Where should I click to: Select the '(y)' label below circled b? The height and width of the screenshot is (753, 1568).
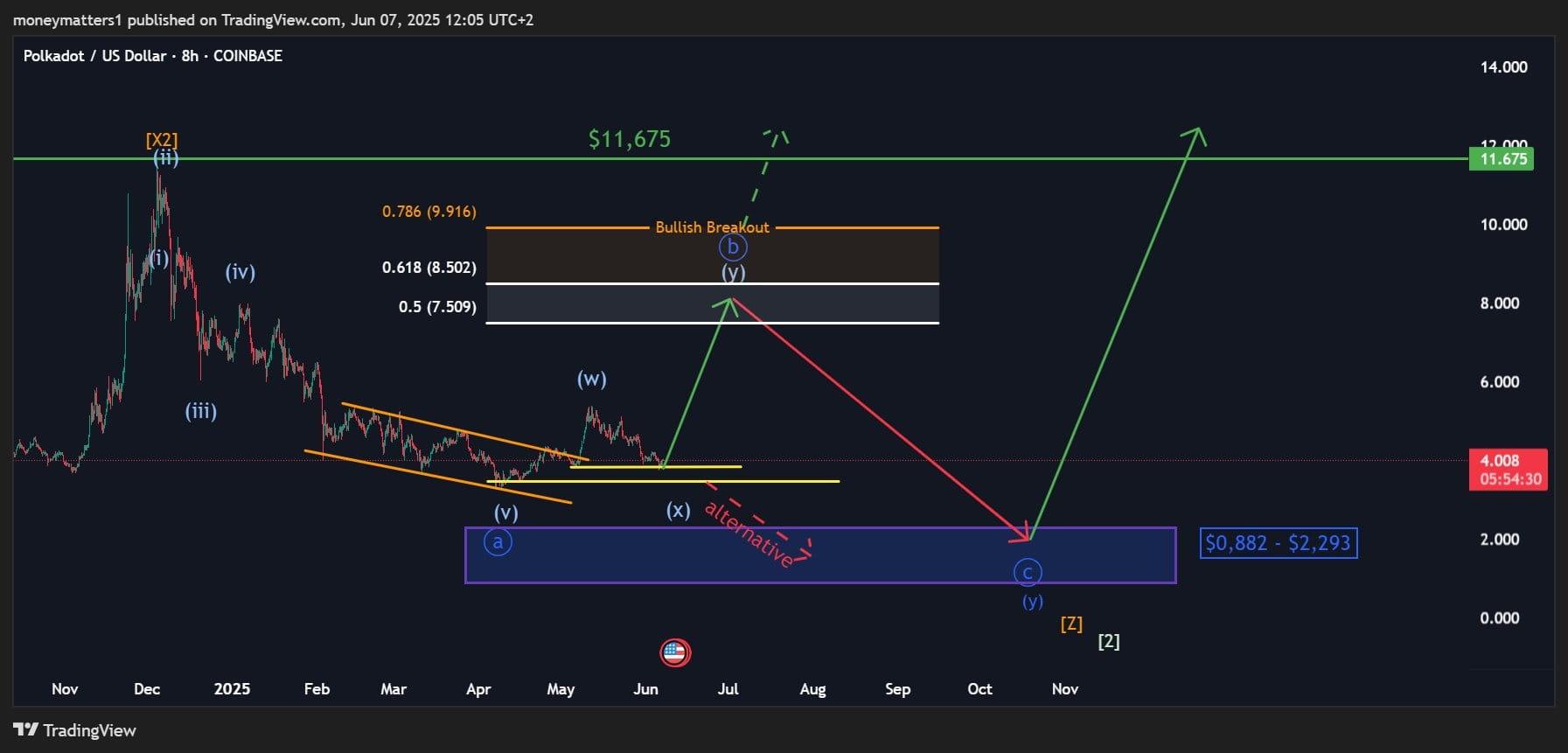pyautogui.click(x=734, y=272)
